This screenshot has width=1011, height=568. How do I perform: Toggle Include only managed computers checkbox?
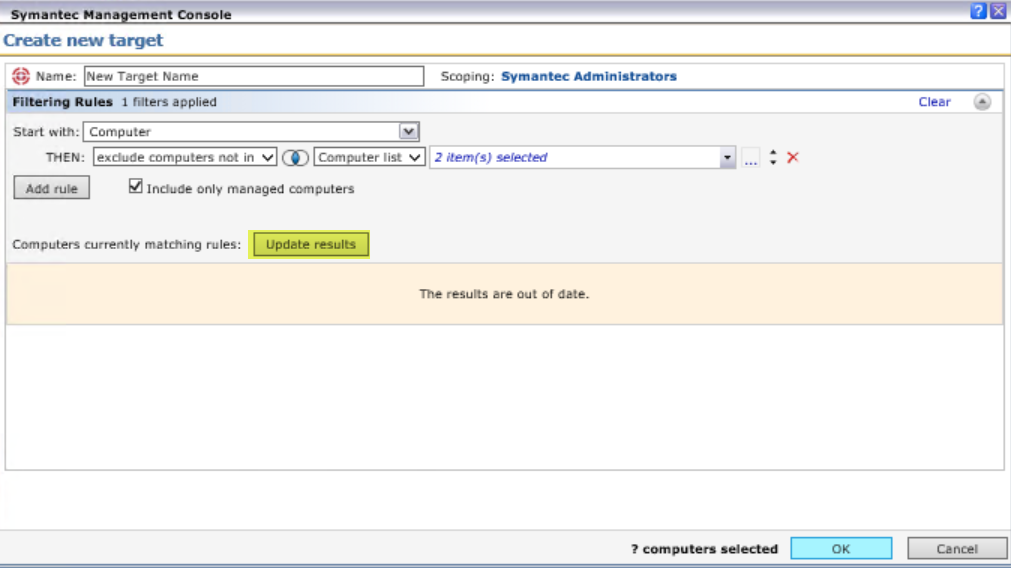(135, 186)
